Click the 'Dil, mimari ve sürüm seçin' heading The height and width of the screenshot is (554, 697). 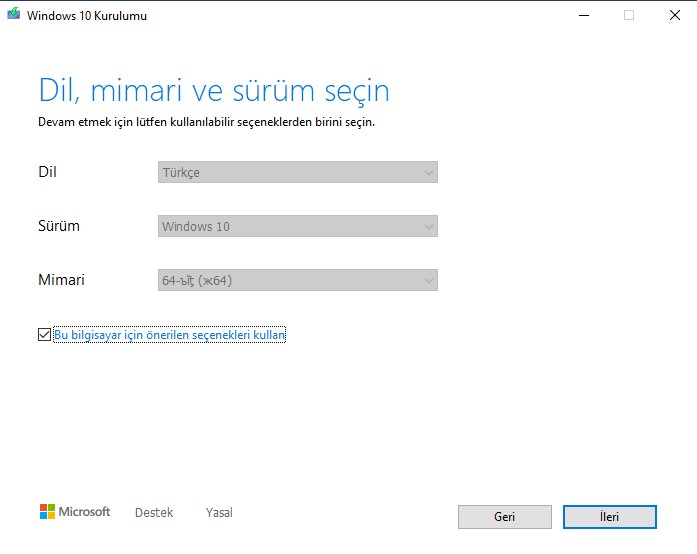(213, 90)
